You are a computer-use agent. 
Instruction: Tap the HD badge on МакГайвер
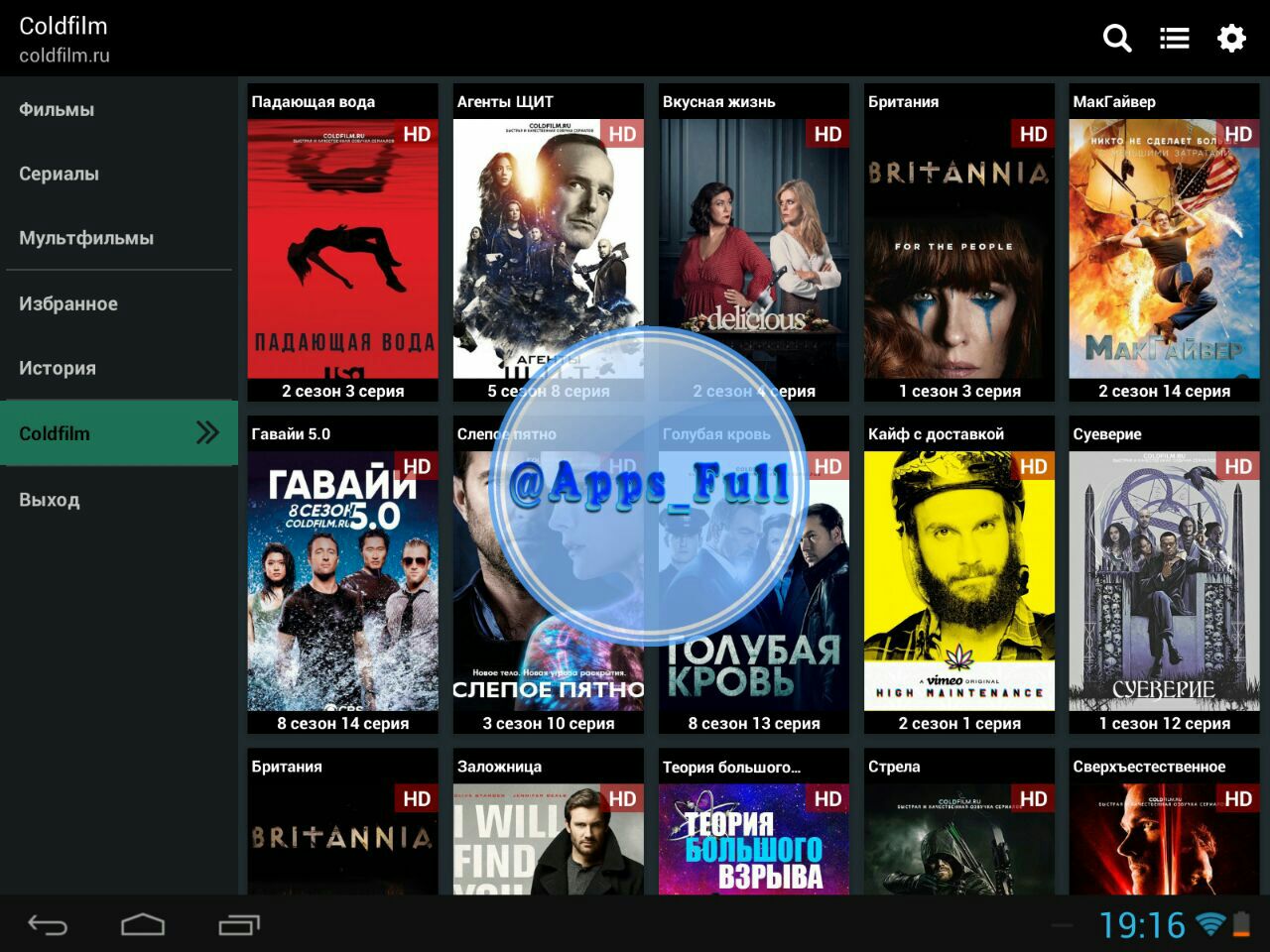pyautogui.click(x=1238, y=134)
